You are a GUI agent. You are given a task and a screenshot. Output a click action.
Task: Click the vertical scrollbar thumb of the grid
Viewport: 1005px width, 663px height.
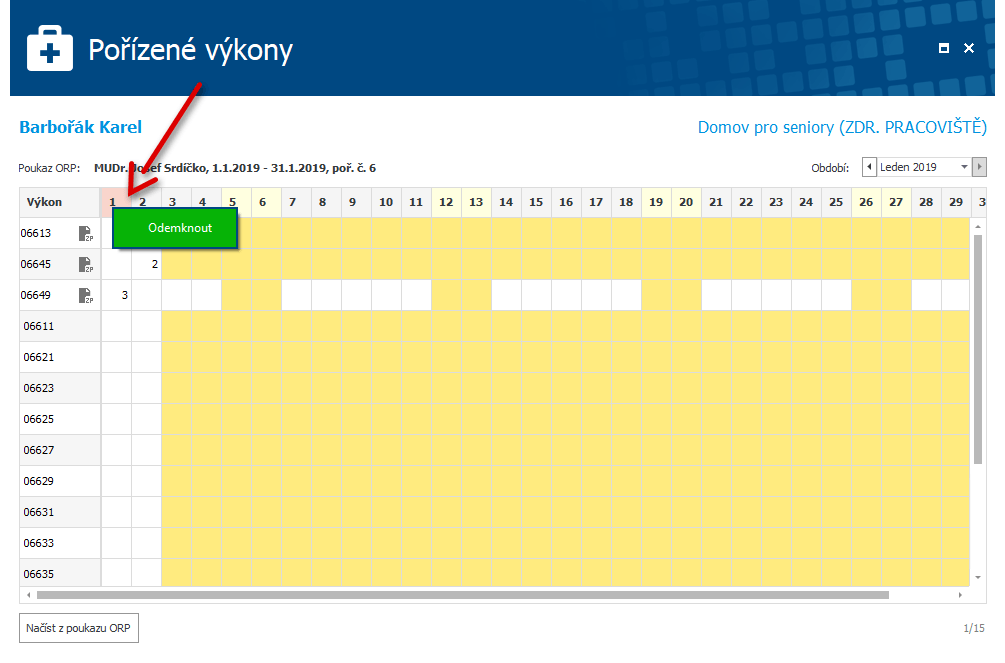tap(978, 349)
